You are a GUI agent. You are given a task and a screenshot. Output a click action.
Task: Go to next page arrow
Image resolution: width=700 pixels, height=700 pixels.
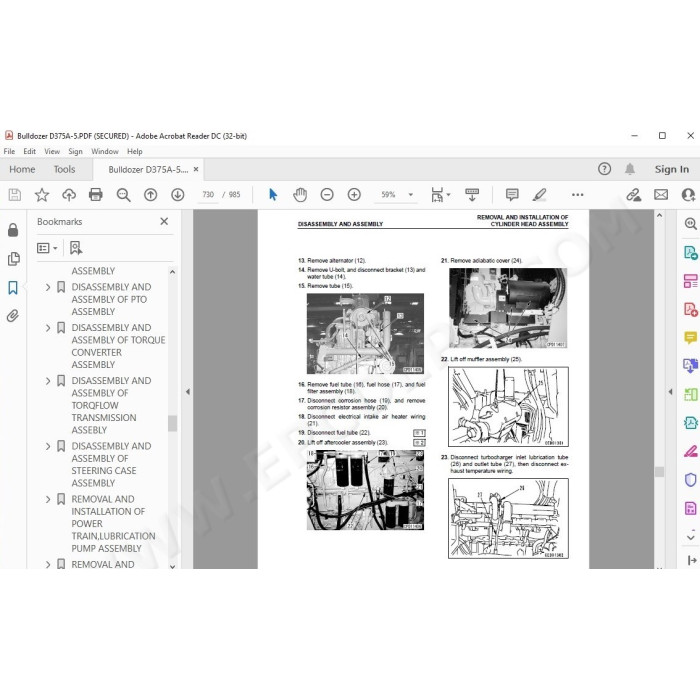click(x=178, y=195)
